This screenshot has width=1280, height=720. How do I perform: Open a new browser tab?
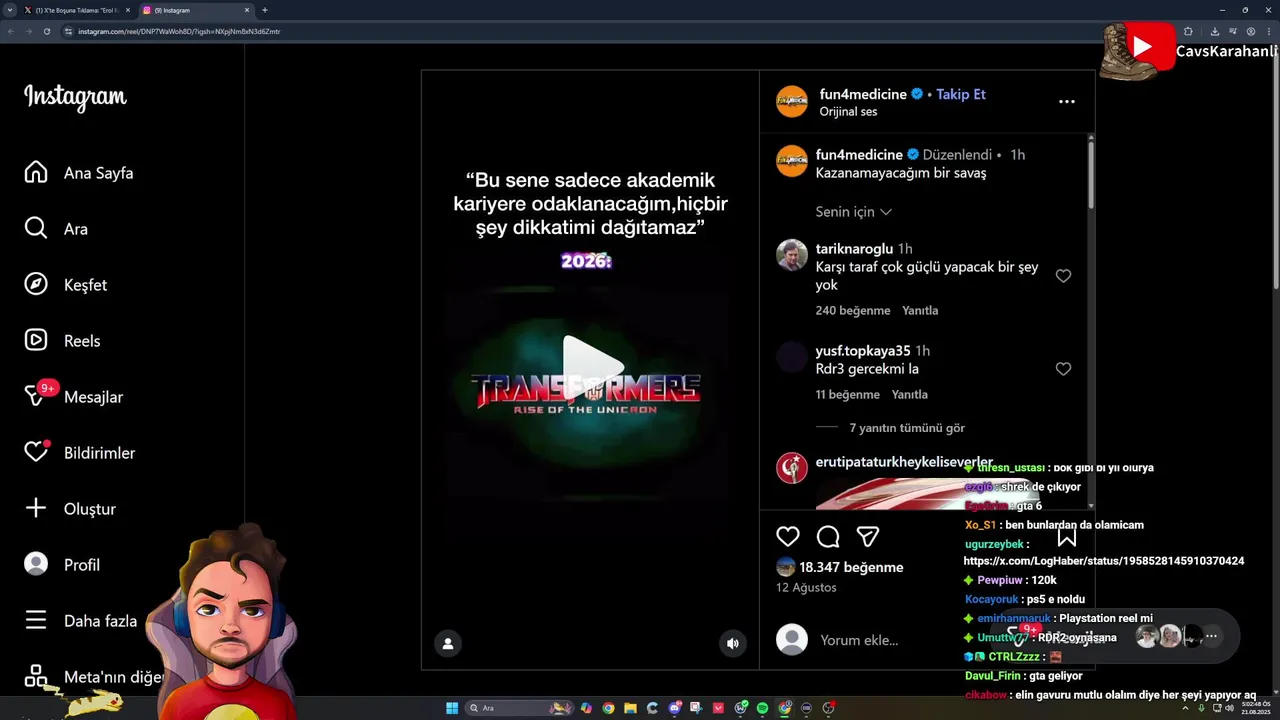tap(264, 10)
